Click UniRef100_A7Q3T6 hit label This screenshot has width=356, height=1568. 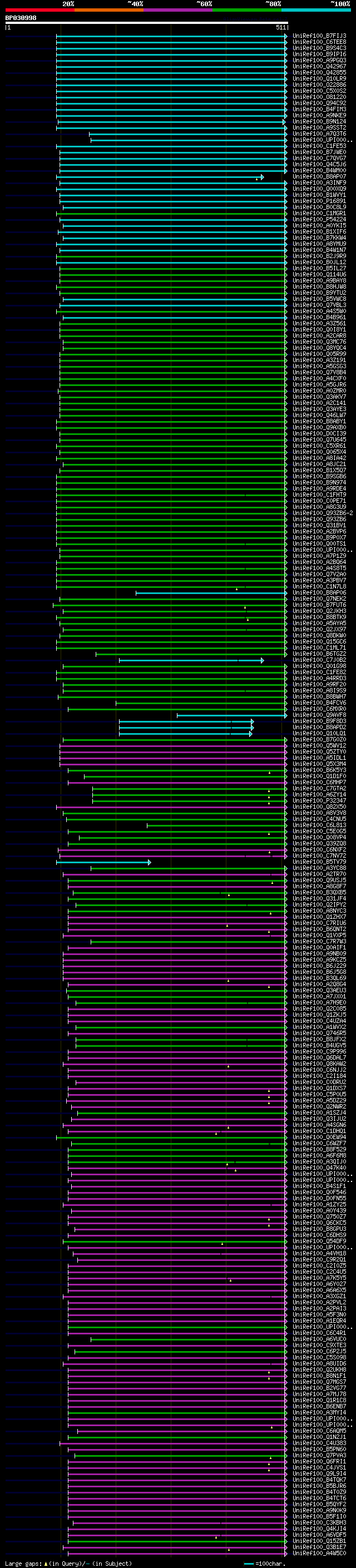319,134
